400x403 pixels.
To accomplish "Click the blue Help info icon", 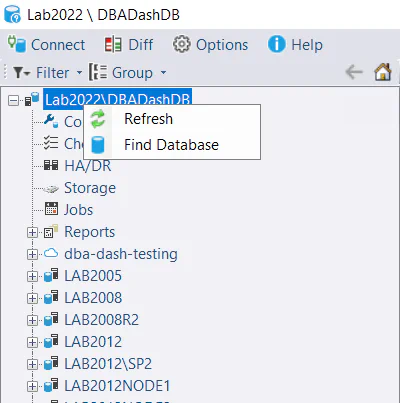I will [277, 44].
